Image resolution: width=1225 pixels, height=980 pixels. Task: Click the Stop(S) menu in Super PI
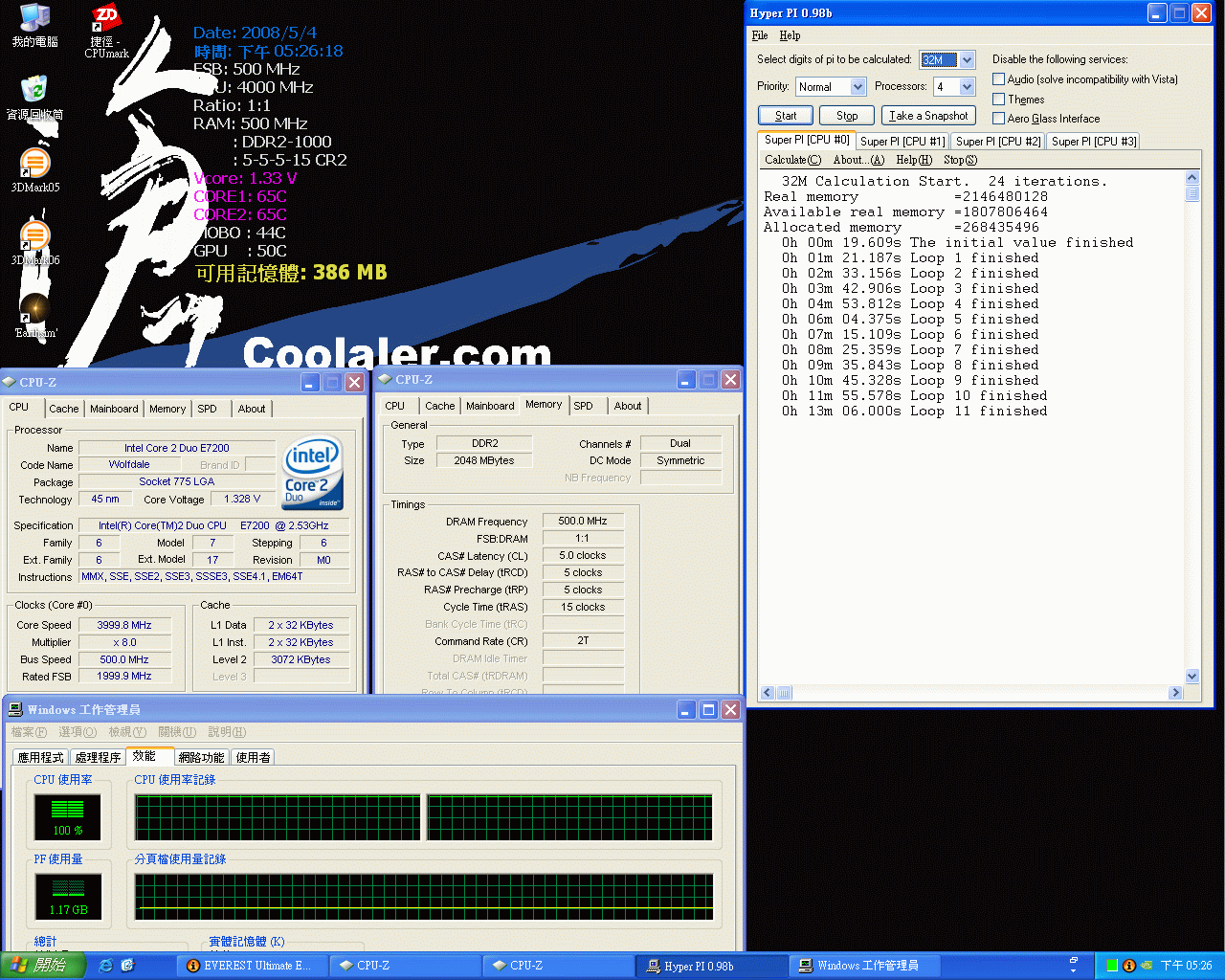point(961,160)
